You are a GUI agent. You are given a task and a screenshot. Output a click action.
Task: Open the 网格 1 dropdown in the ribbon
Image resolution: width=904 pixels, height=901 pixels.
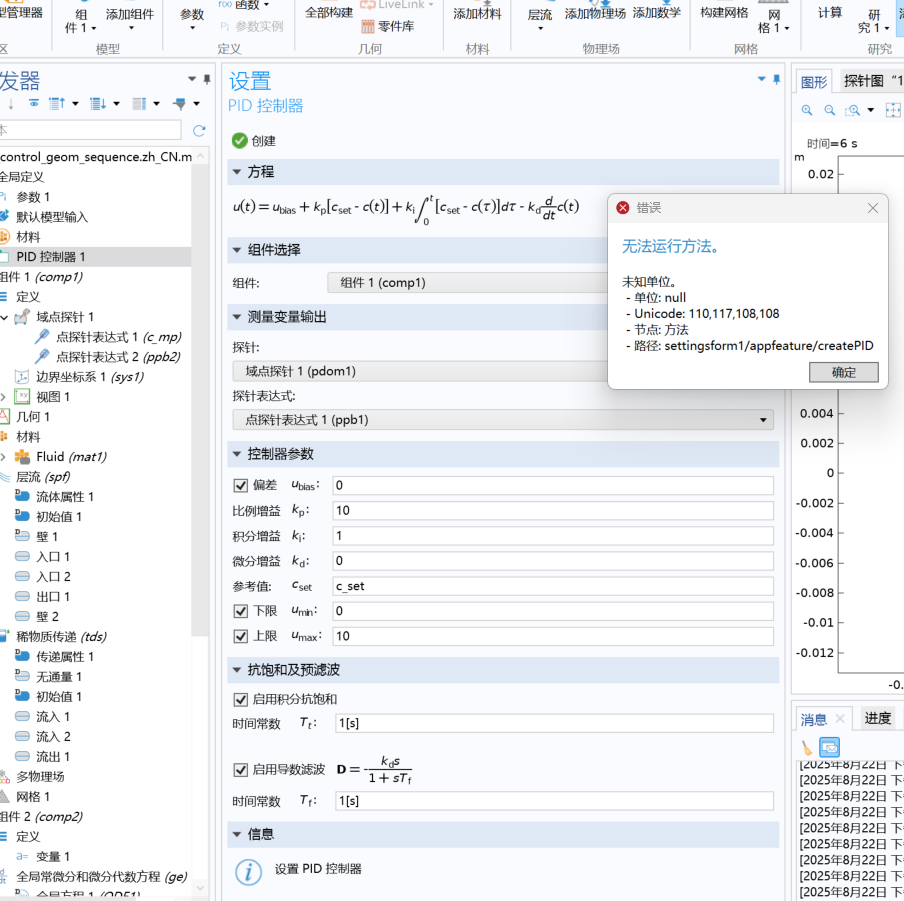[x=773, y=20]
